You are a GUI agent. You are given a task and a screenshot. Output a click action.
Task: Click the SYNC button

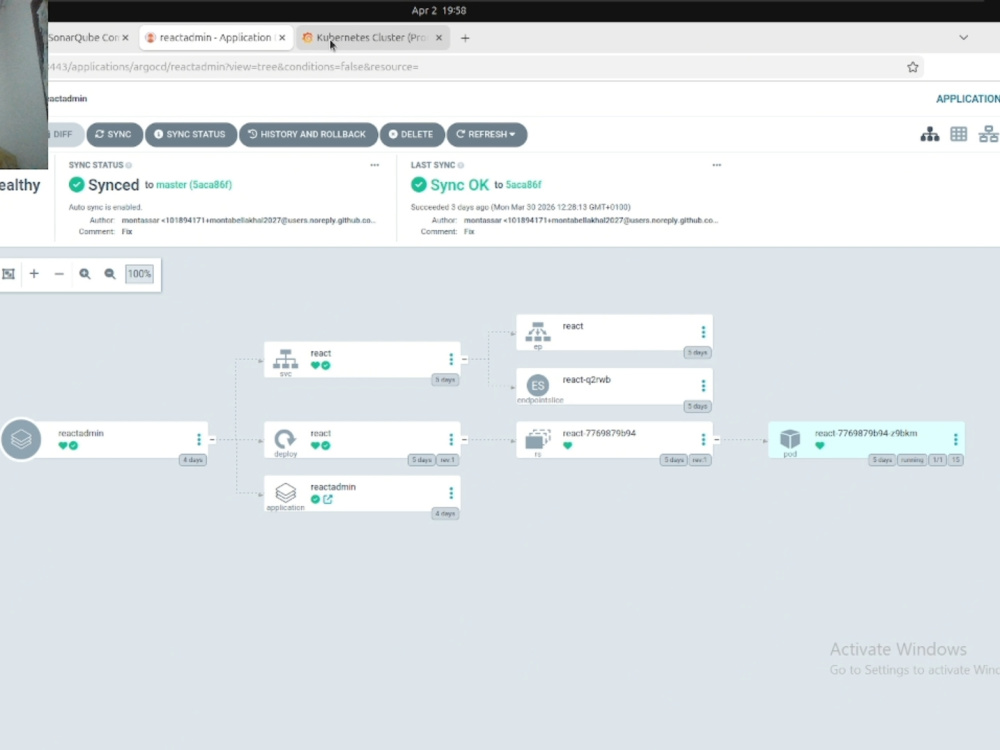click(x=114, y=135)
